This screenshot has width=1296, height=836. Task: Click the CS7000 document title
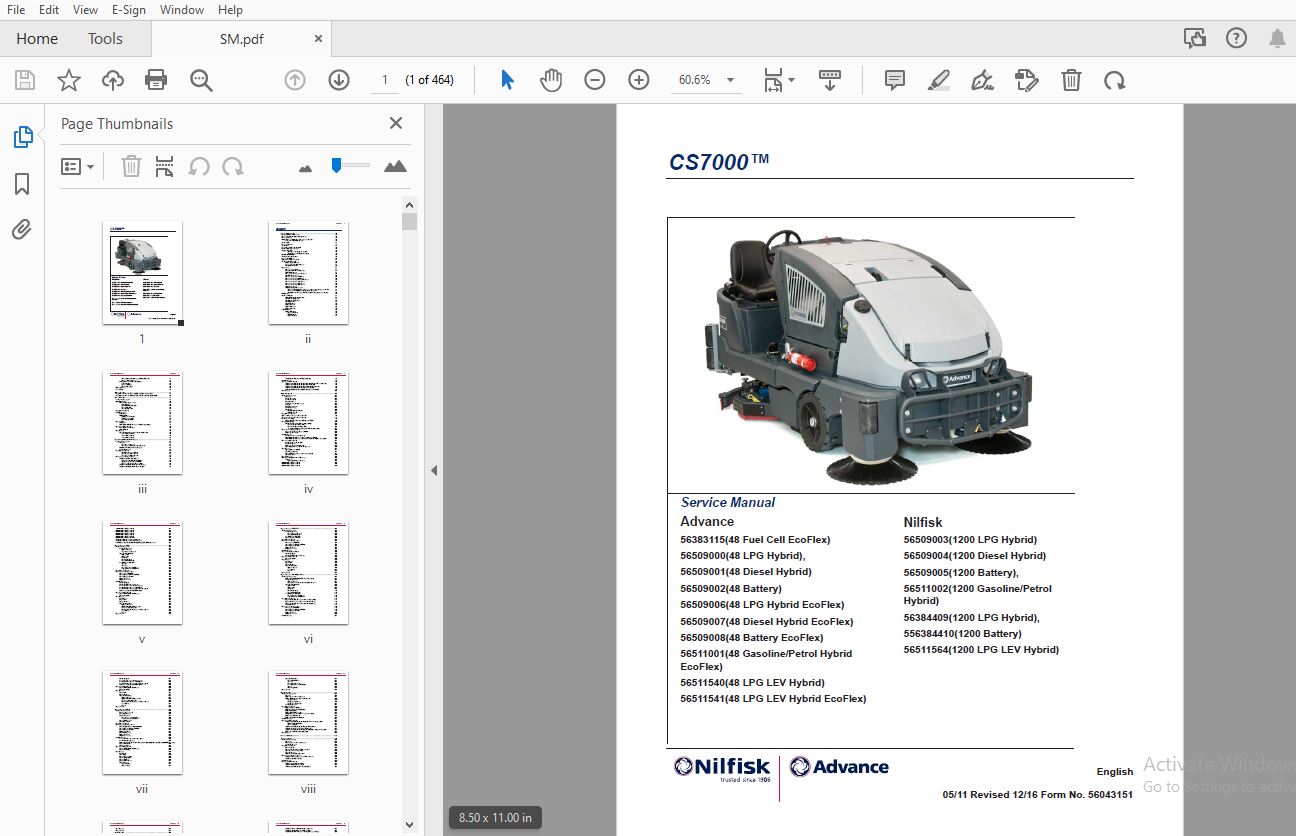pyautogui.click(x=719, y=162)
